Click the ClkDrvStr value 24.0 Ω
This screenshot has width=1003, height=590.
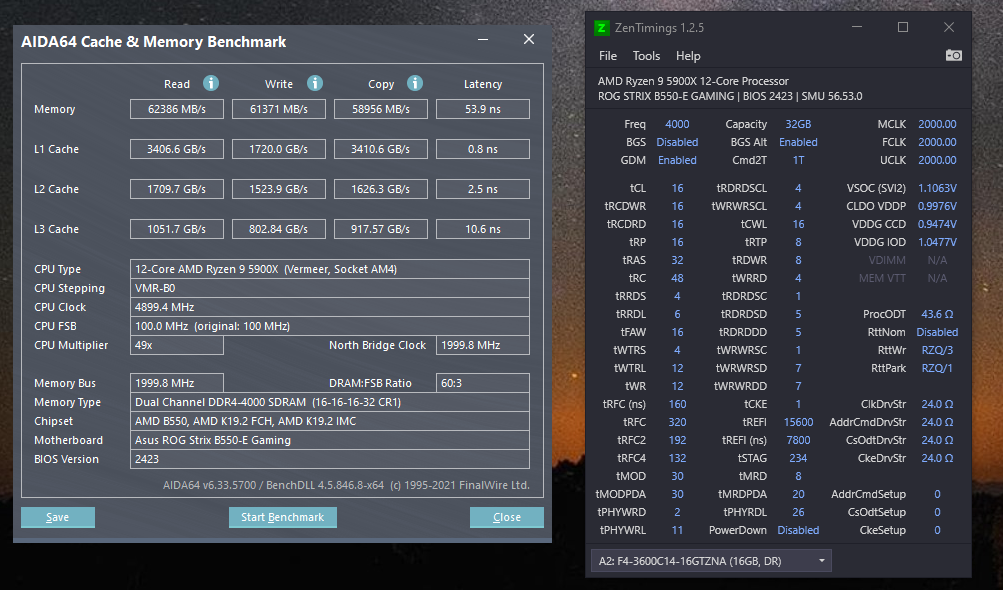point(937,404)
